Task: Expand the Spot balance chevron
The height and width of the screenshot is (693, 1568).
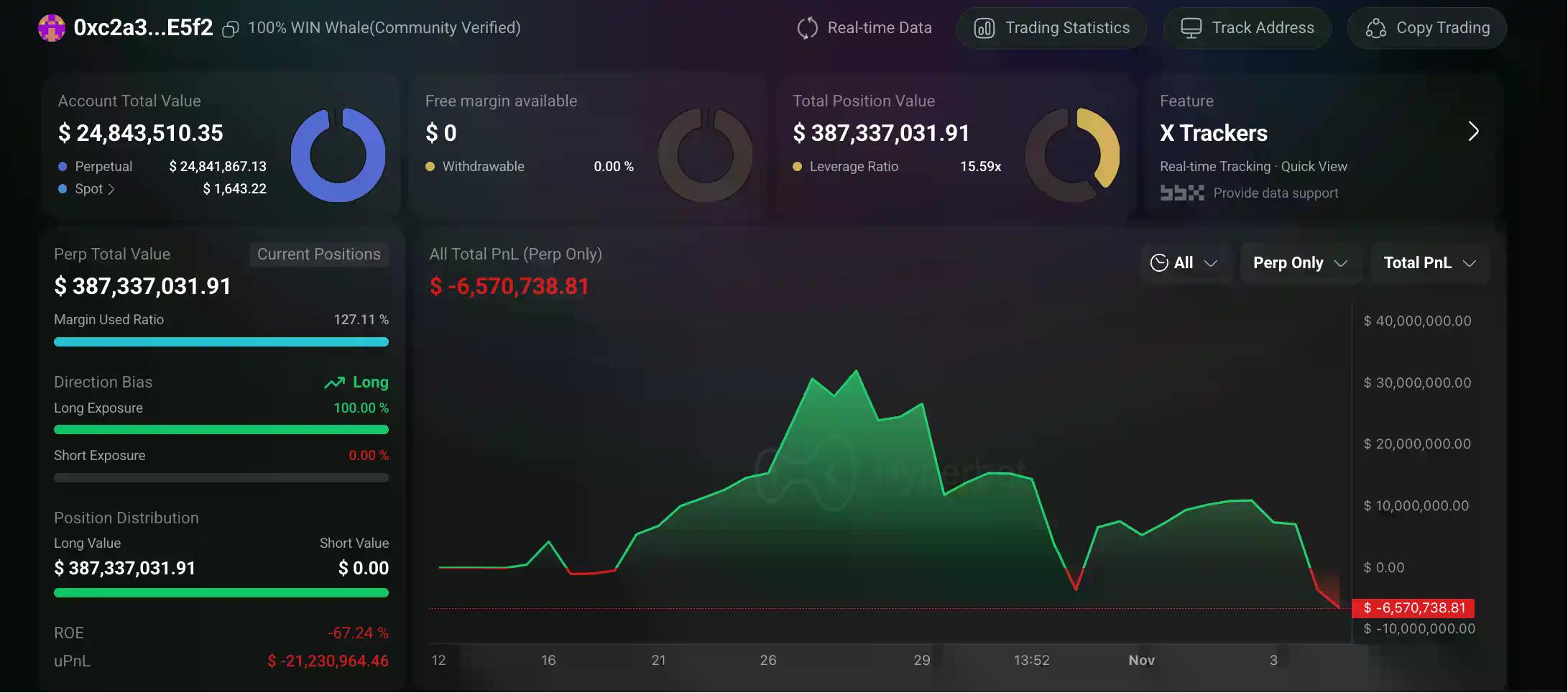Action: coord(111,189)
